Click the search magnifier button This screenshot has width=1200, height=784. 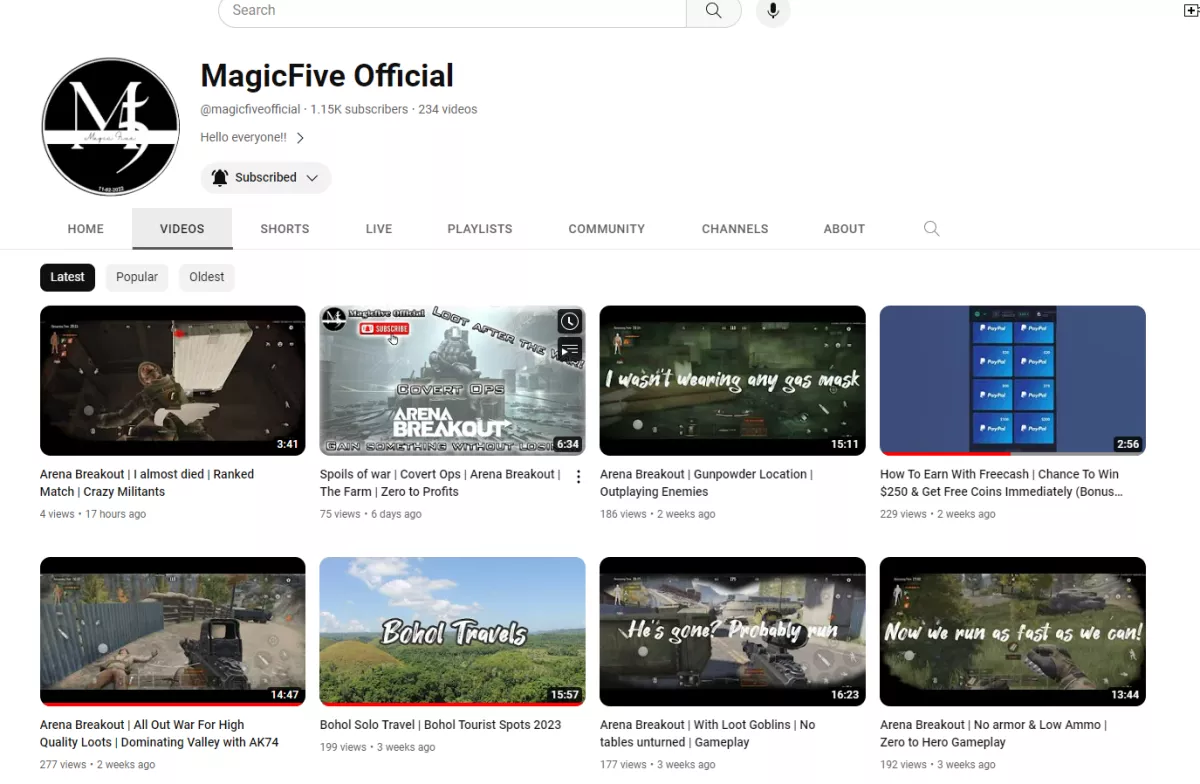point(713,11)
